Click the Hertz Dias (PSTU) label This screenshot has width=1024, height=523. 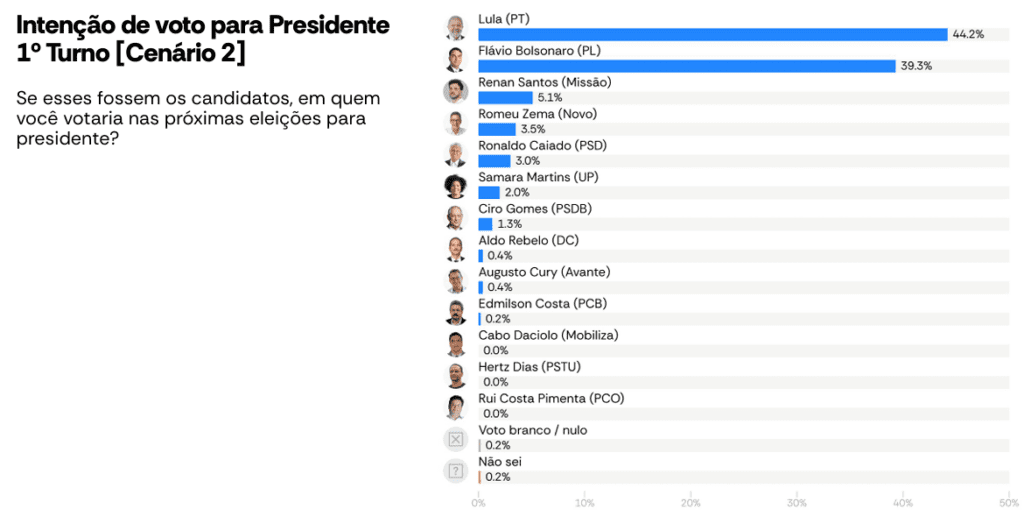[529, 367]
